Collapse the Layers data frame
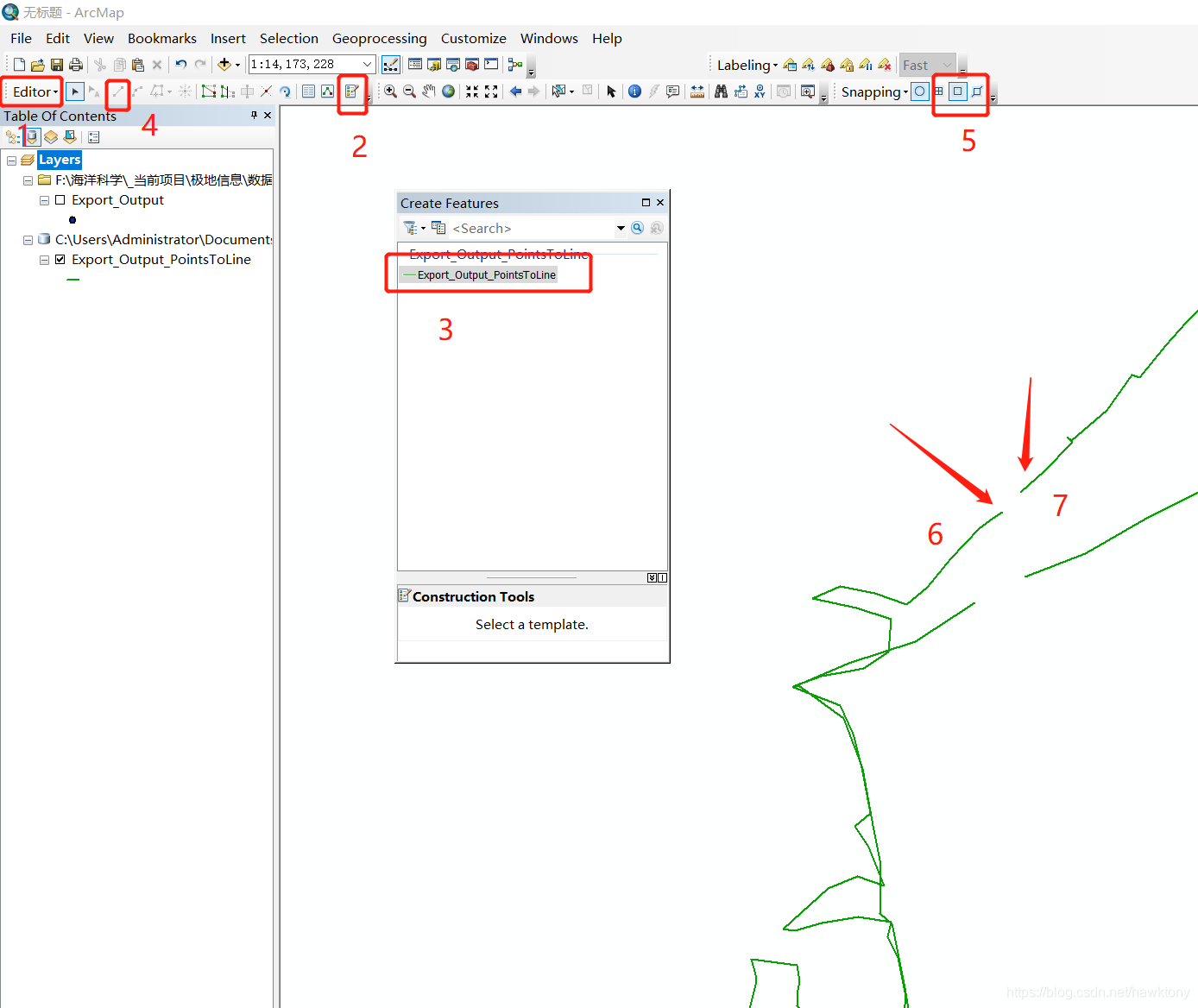 pos(11,160)
